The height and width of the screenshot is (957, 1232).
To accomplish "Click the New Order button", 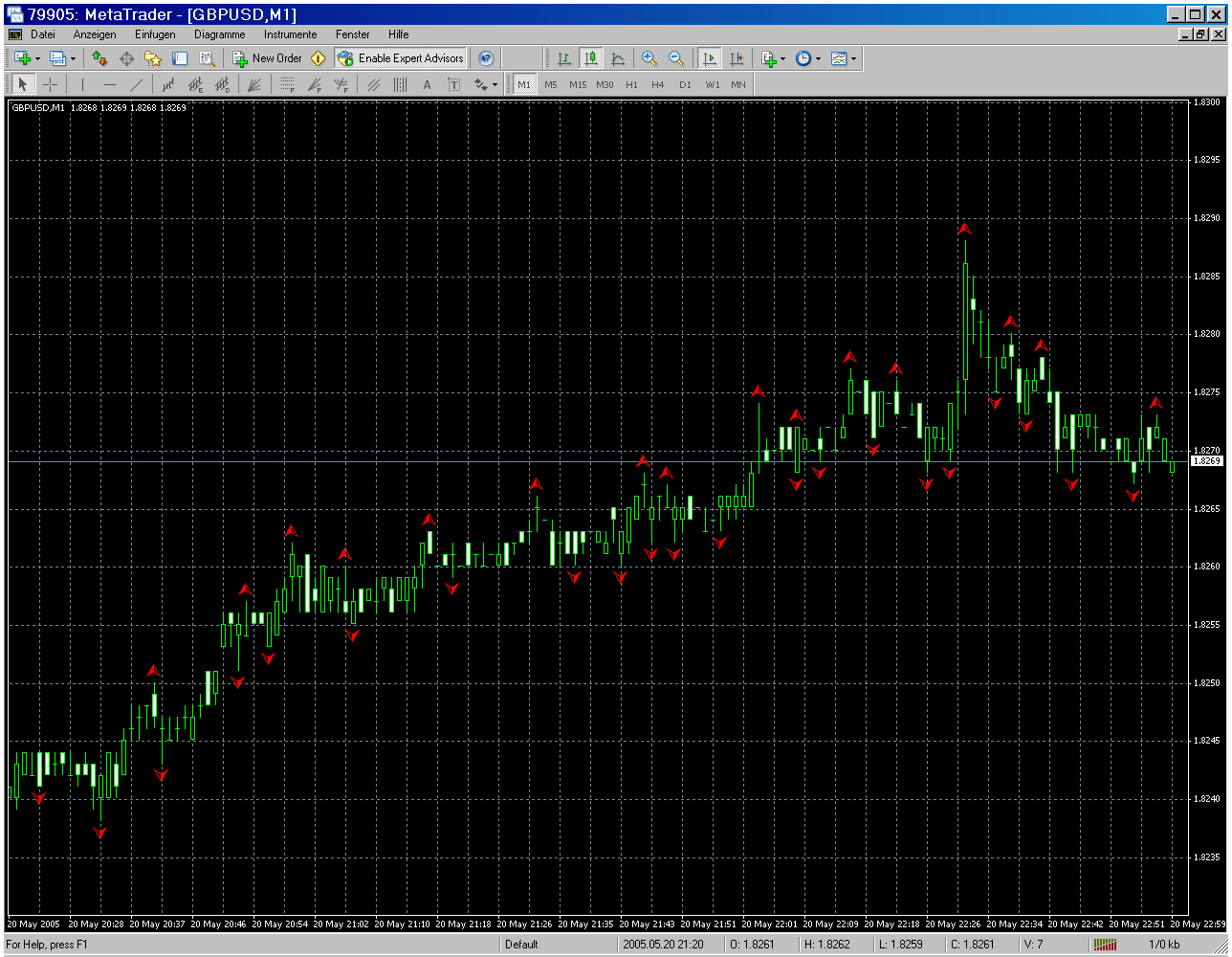I will 268,58.
